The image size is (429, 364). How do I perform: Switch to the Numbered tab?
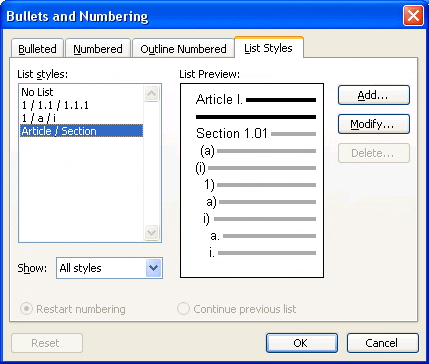[98, 49]
